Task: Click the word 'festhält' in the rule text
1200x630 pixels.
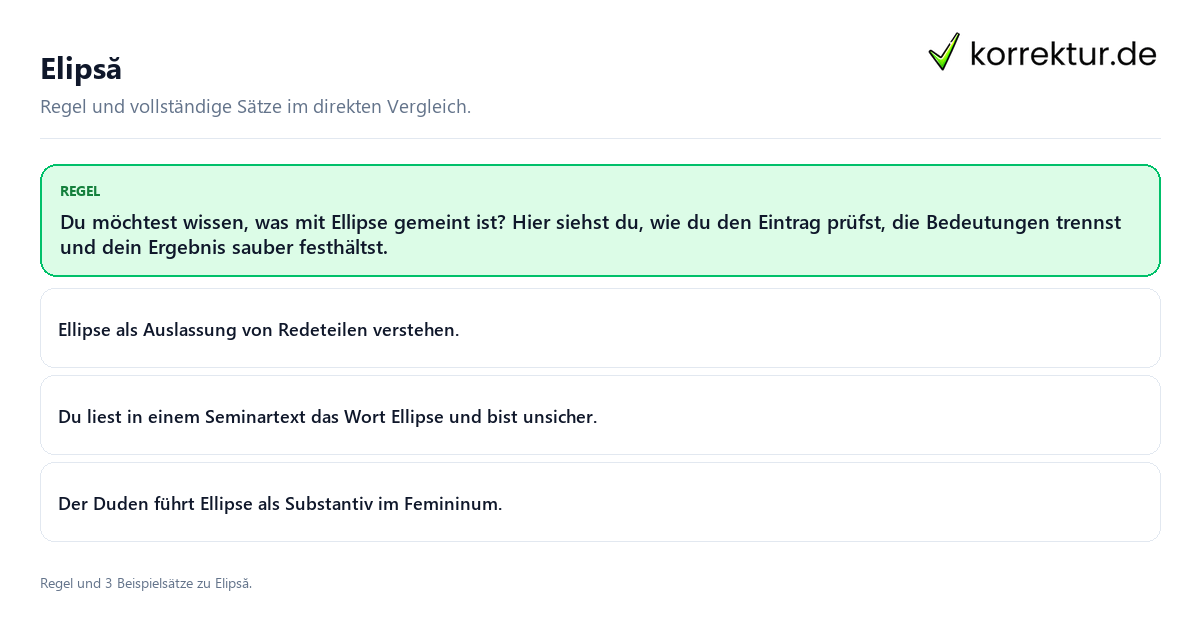Action: 343,247
